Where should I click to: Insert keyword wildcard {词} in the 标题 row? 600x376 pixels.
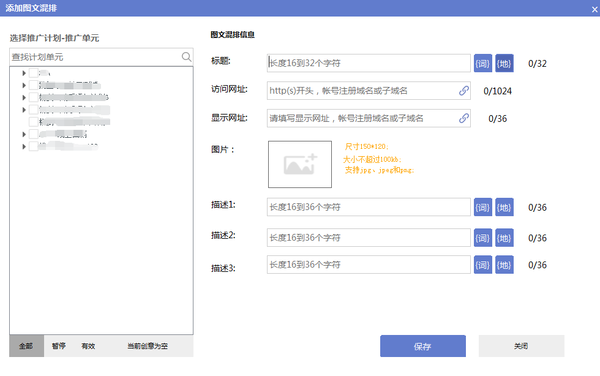[483, 63]
